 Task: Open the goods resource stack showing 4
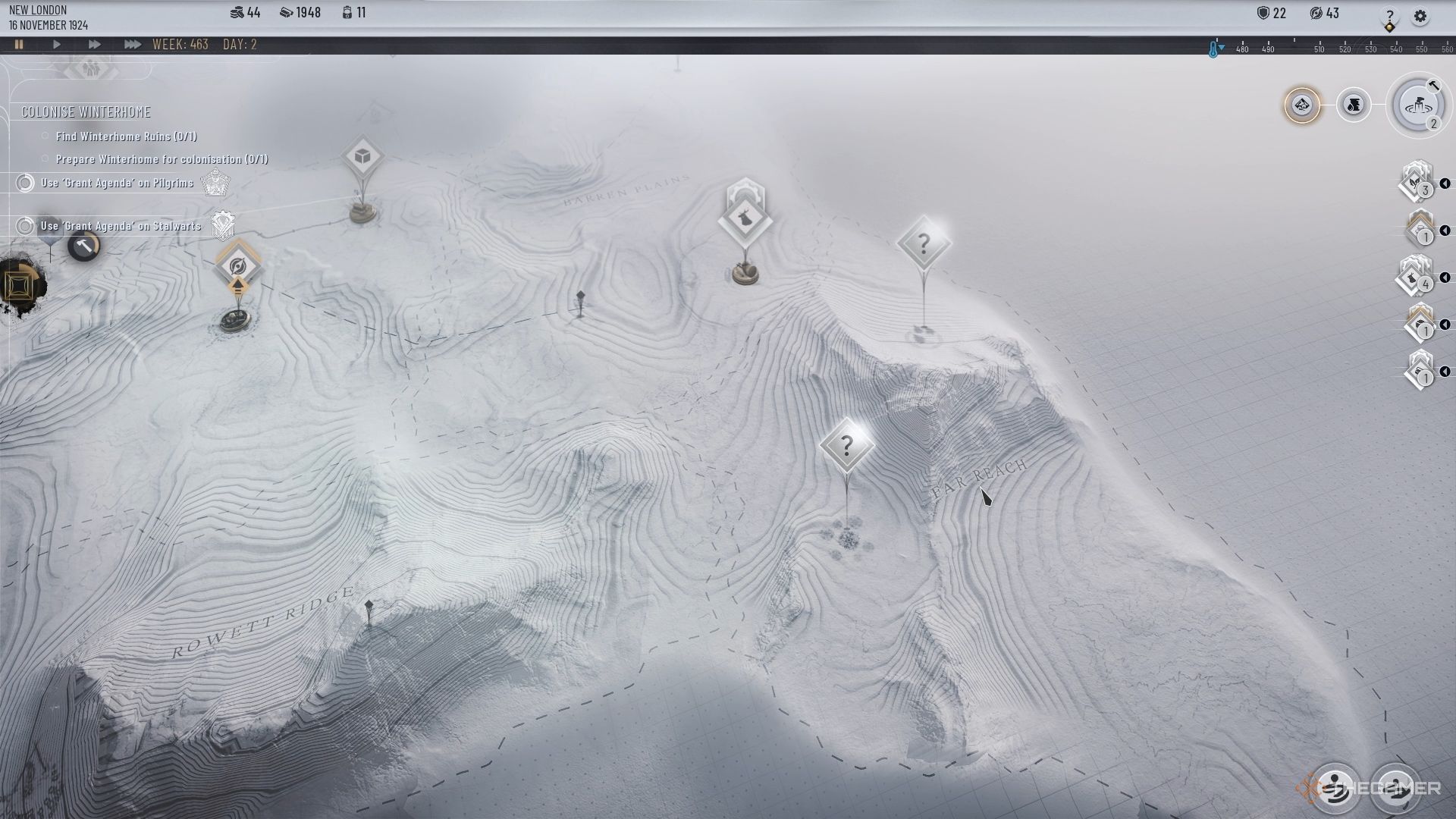(1415, 277)
